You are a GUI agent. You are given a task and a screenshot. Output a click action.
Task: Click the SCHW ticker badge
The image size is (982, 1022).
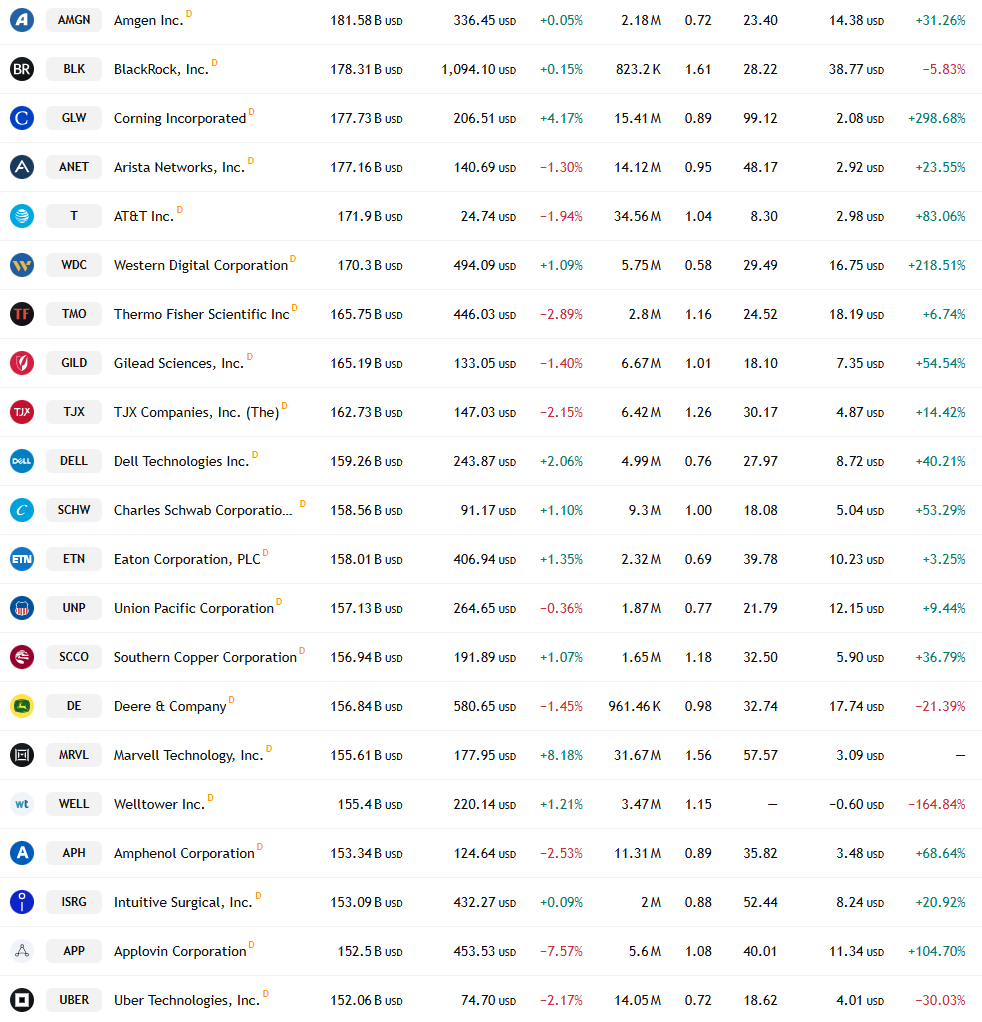coord(74,510)
